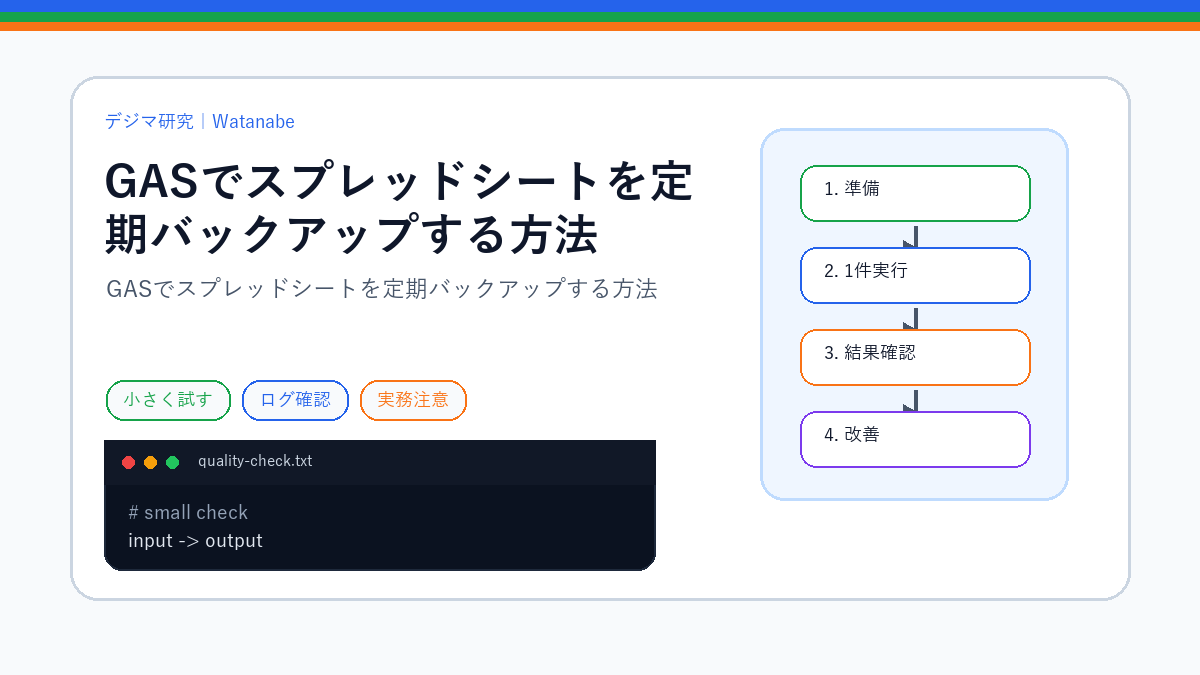Click the step box 1. 準備
The width and height of the screenshot is (1200, 675).
[915, 193]
